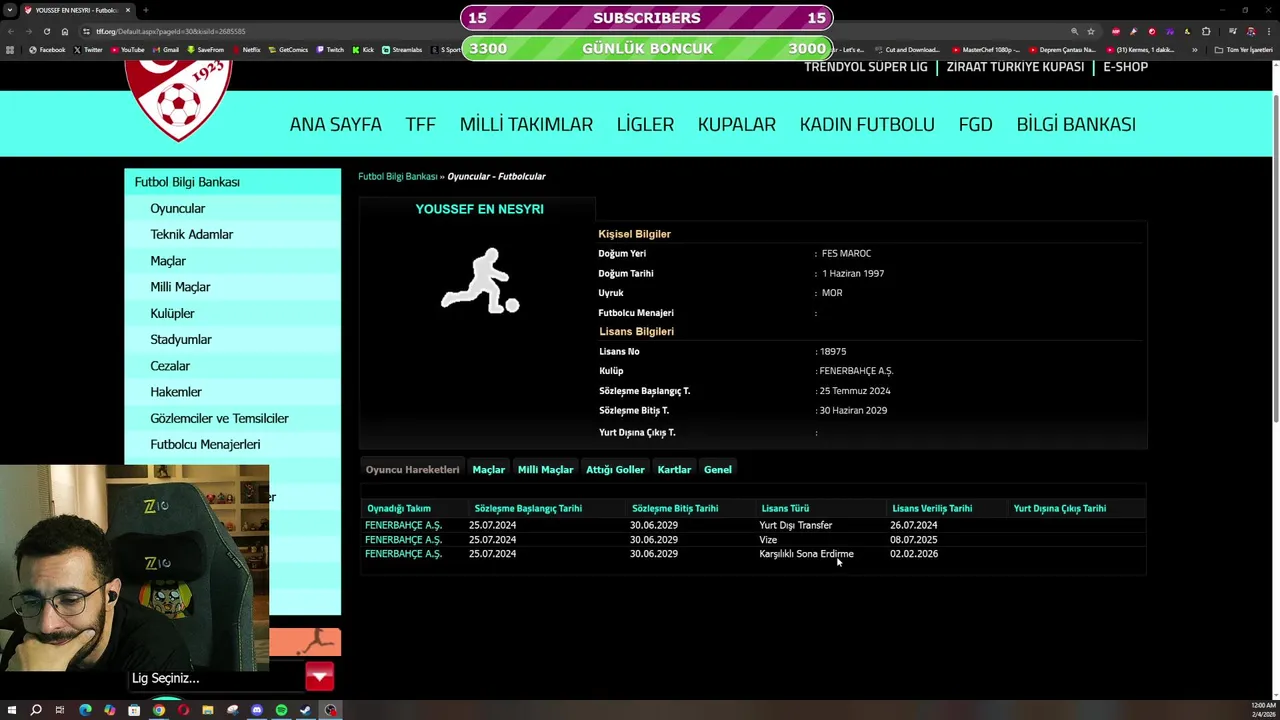Open the zoom magnifier icon in the address bar
Screen dimensions: 1280x720
pyautogui.click(x=1074, y=31)
